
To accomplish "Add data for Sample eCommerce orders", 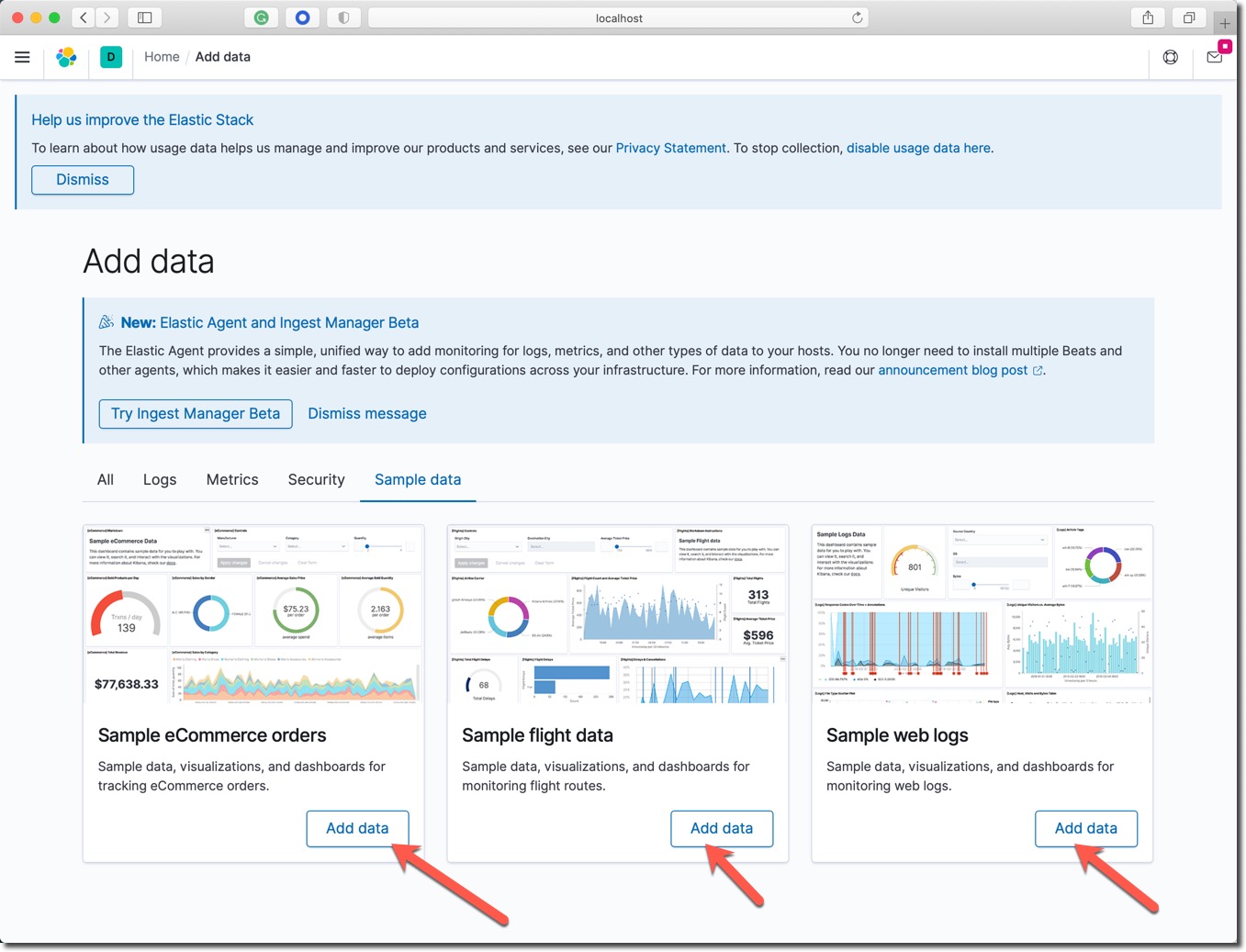I will click(357, 828).
